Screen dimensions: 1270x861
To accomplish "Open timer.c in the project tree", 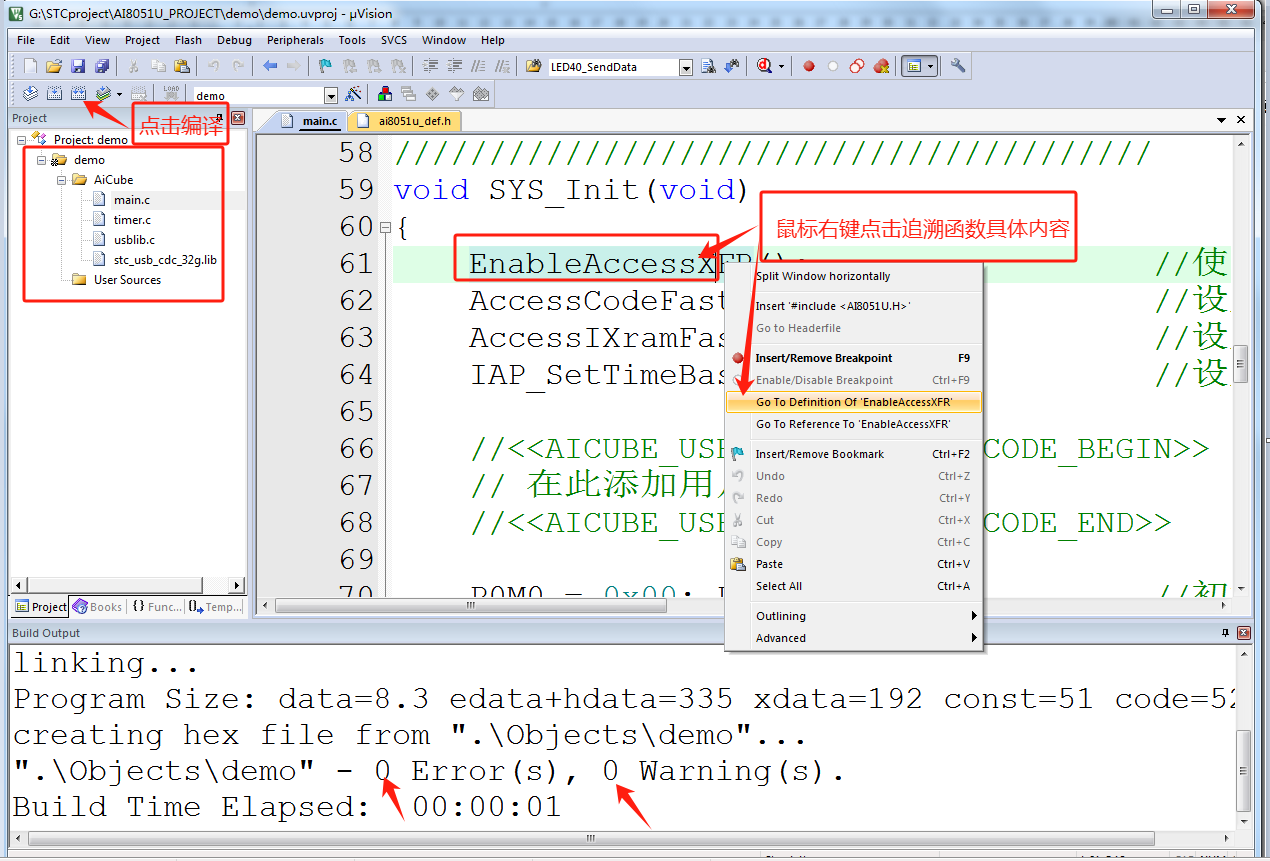I will pos(132,220).
